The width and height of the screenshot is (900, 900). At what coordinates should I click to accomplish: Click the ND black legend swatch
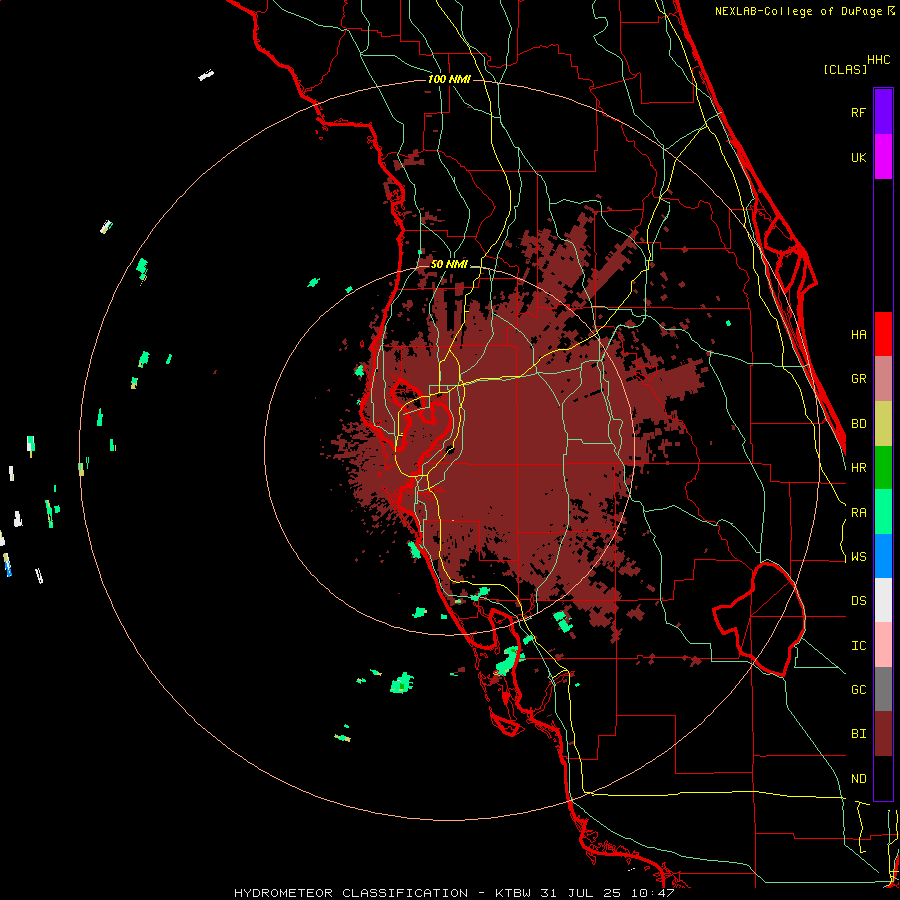[883, 778]
